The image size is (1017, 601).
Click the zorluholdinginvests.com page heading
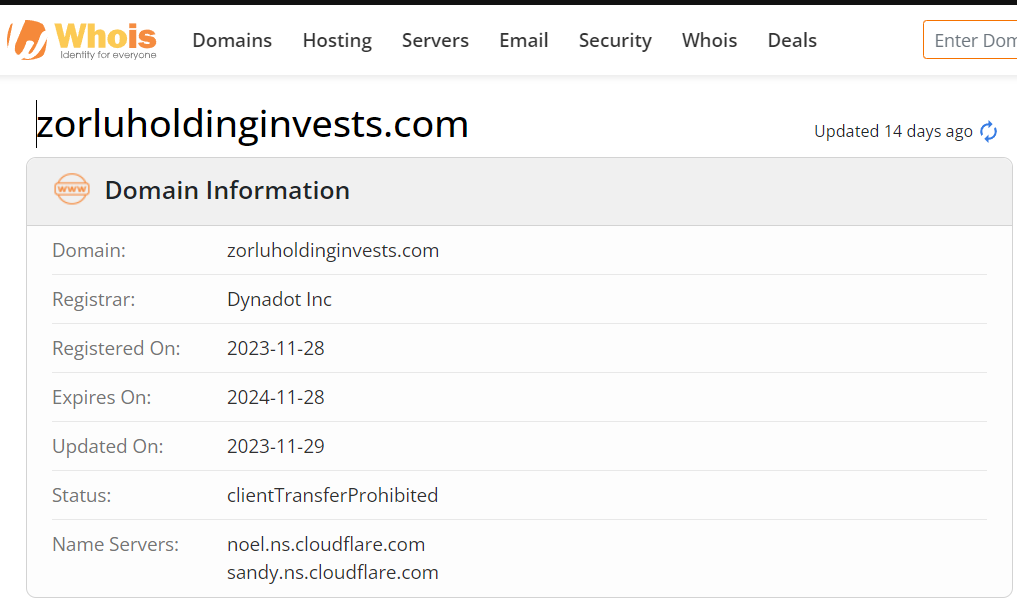252,124
